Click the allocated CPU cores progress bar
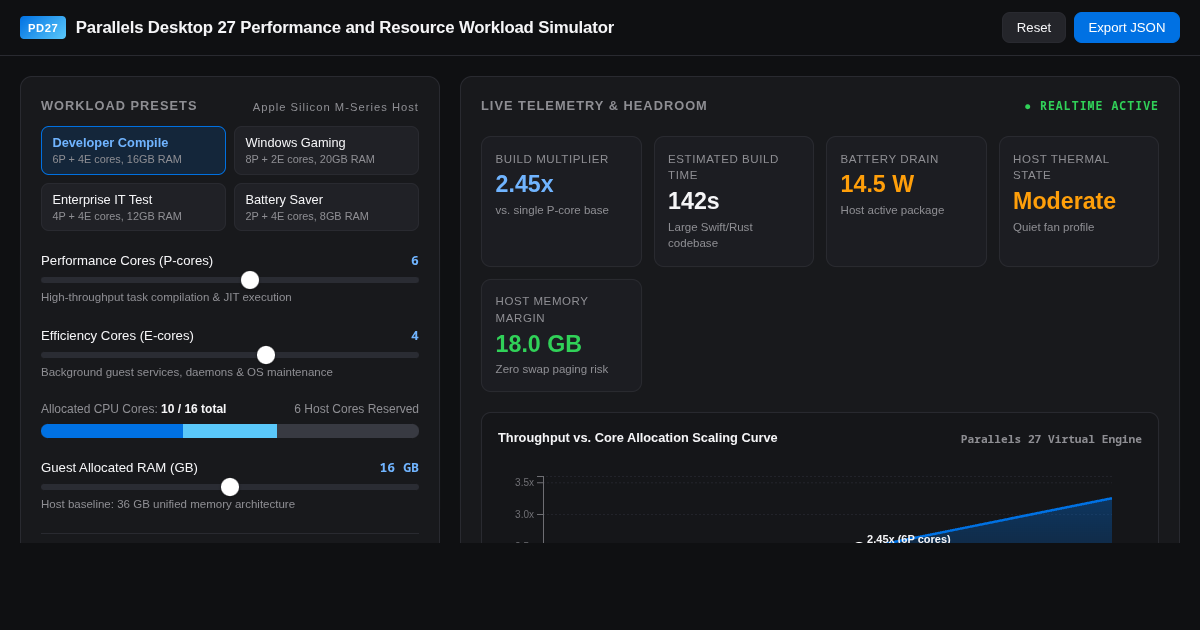This screenshot has width=1200, height=630. tap(230, 431)
